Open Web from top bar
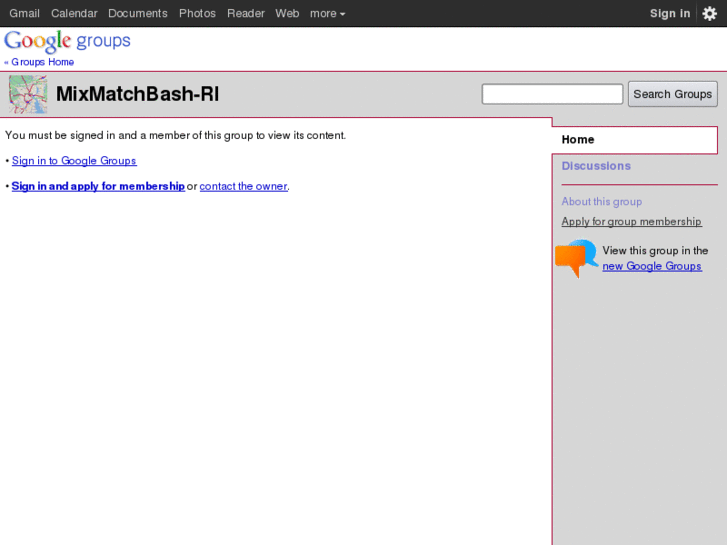Image resolution: width=727 pixels, height=545 pixels. pyautogui.click(x=287, y=13)
